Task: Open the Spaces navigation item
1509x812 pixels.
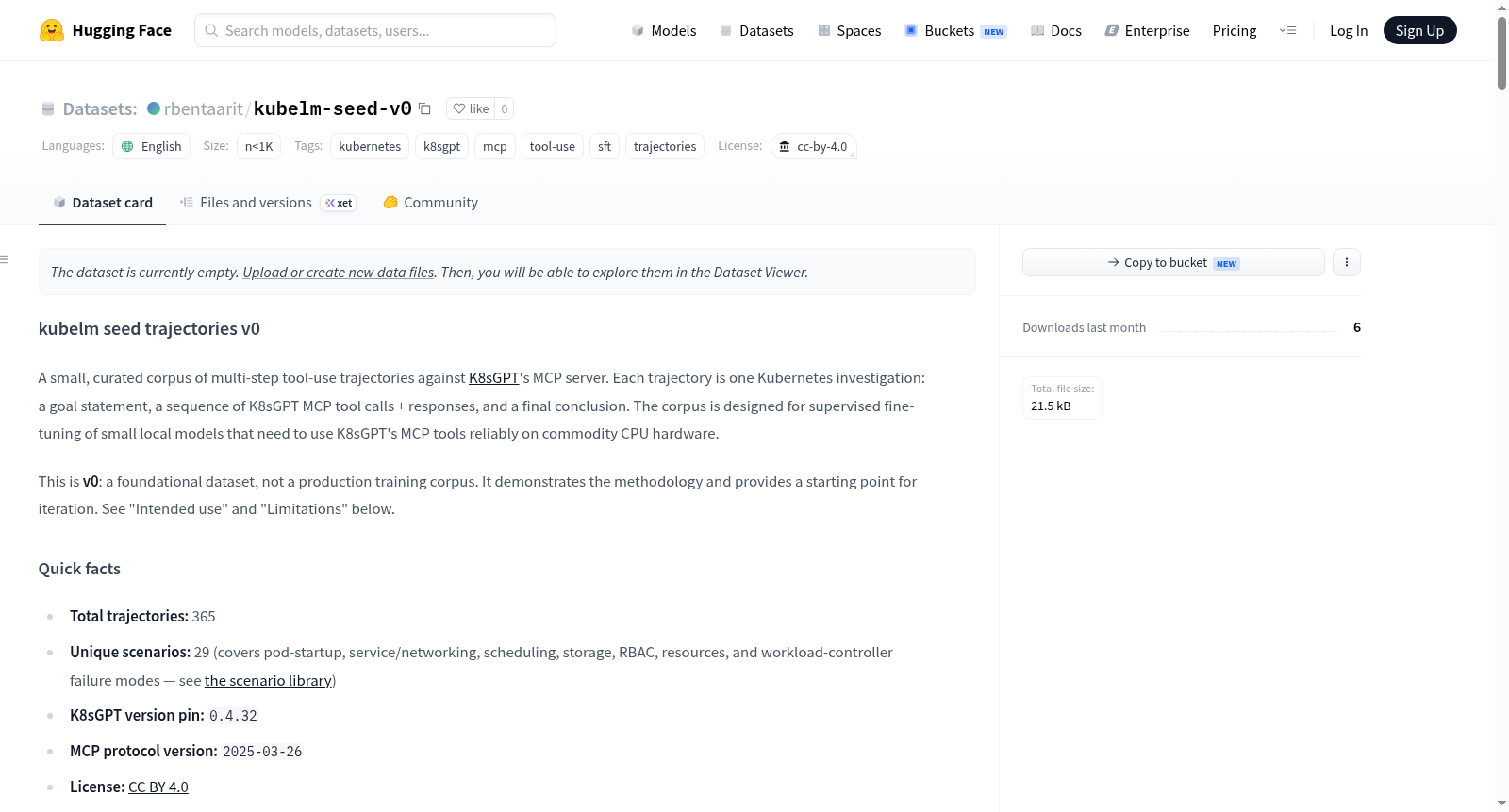Action: coord(849,30)
